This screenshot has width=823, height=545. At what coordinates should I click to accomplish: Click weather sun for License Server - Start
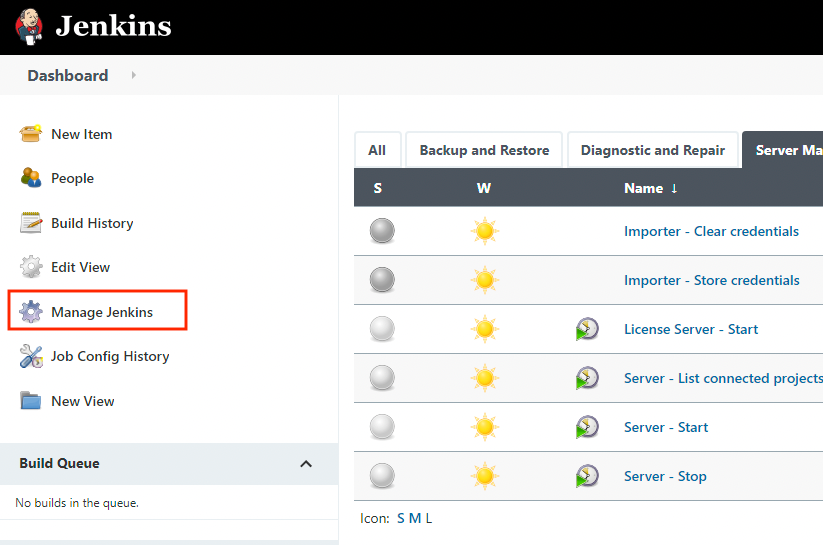click(484, 329)
